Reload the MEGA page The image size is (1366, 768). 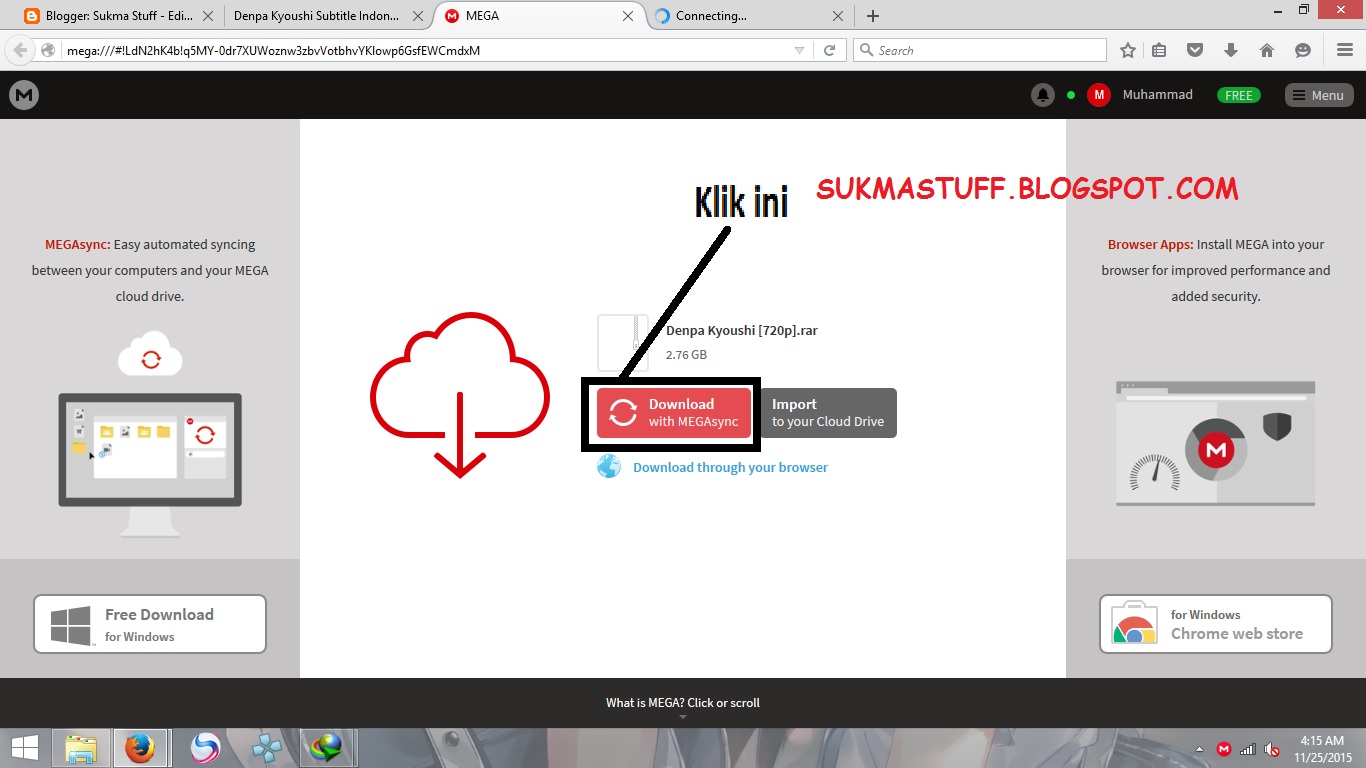click(830, 49)
